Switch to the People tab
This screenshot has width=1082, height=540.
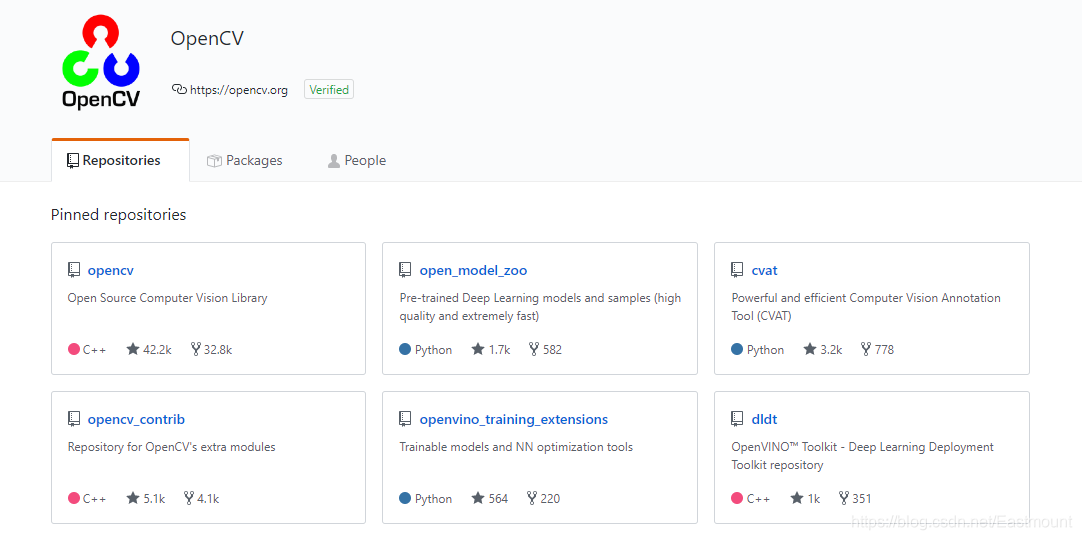357,160
